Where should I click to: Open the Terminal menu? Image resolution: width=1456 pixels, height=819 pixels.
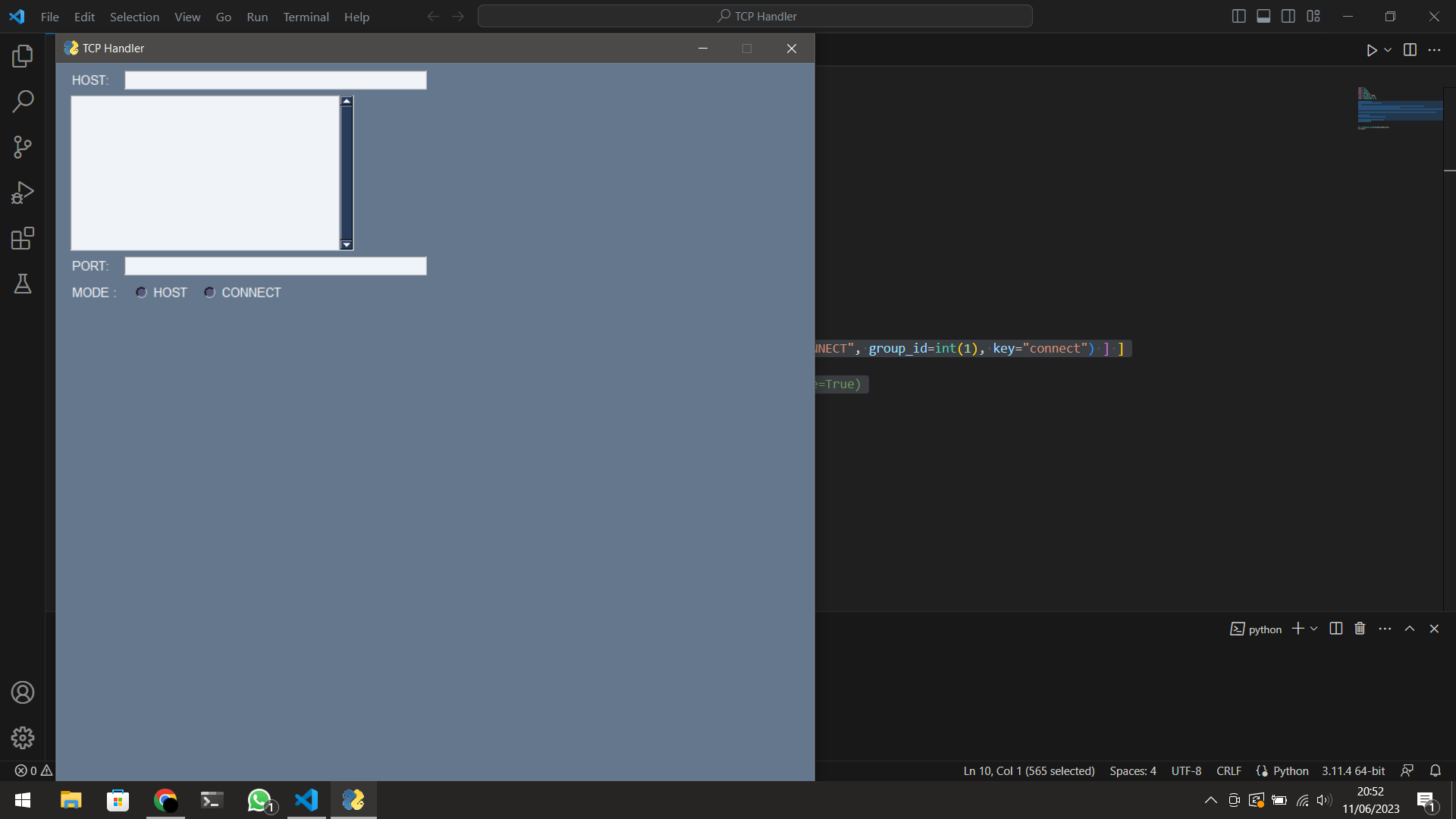(306, 16)
